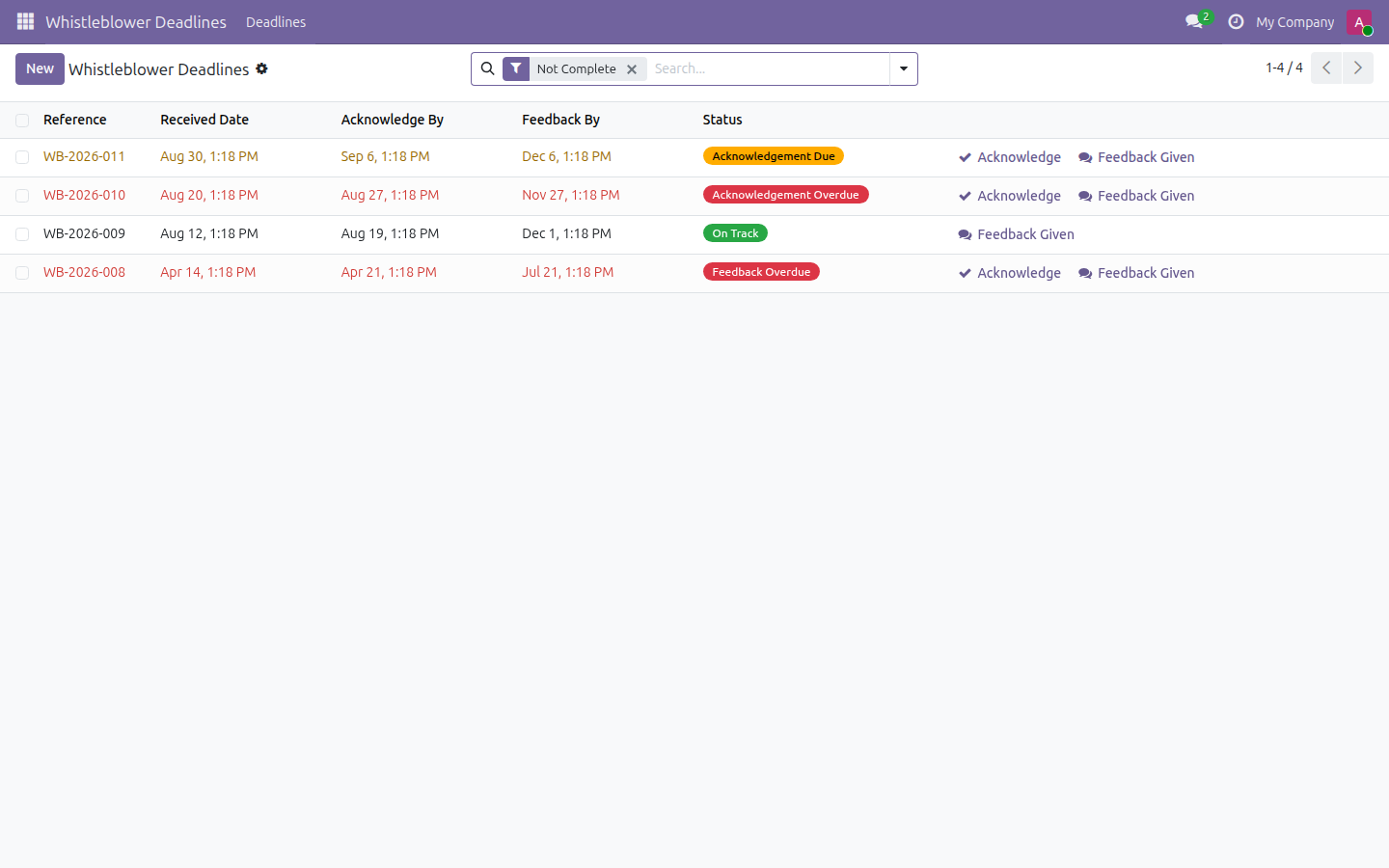Open the Deadlines menu
The height and width of the screenshot is (868, 1389).
276,22
